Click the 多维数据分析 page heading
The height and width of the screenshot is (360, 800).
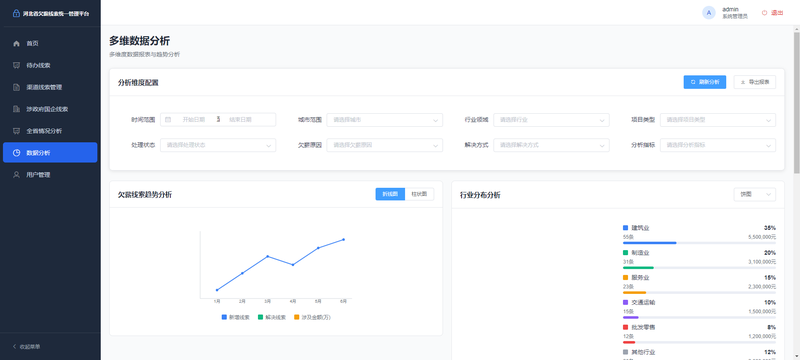[140, 41]
